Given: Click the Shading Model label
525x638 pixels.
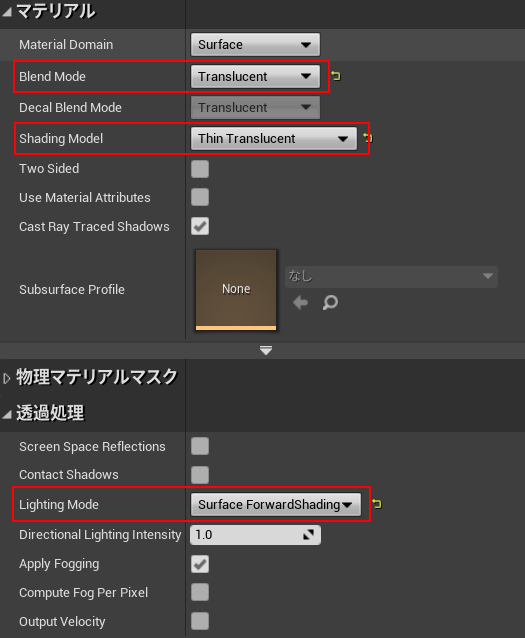Looking at the screenshot, I should 61,138.
